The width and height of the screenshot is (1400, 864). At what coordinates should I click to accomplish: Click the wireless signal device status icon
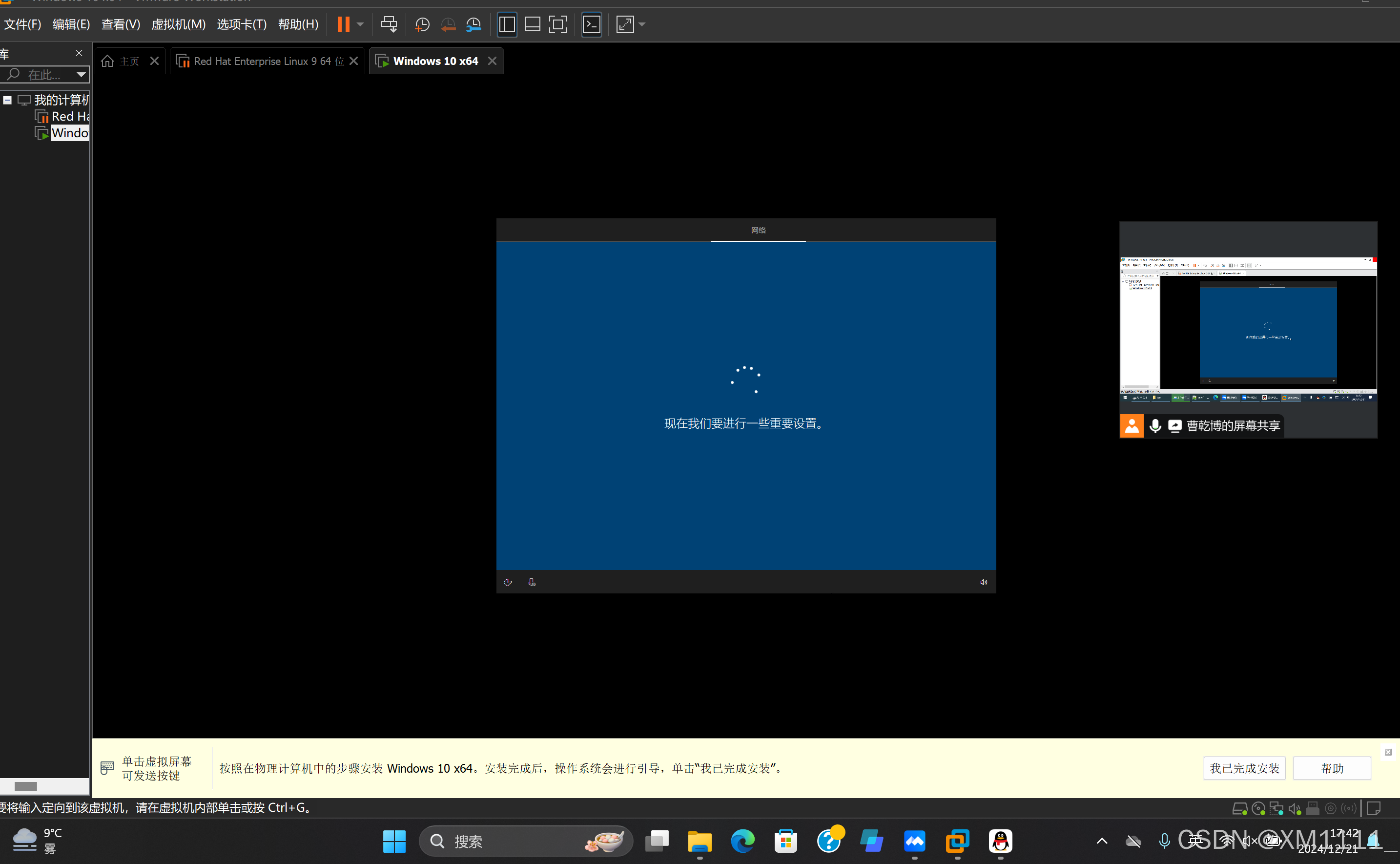[x=1349, y=809]
